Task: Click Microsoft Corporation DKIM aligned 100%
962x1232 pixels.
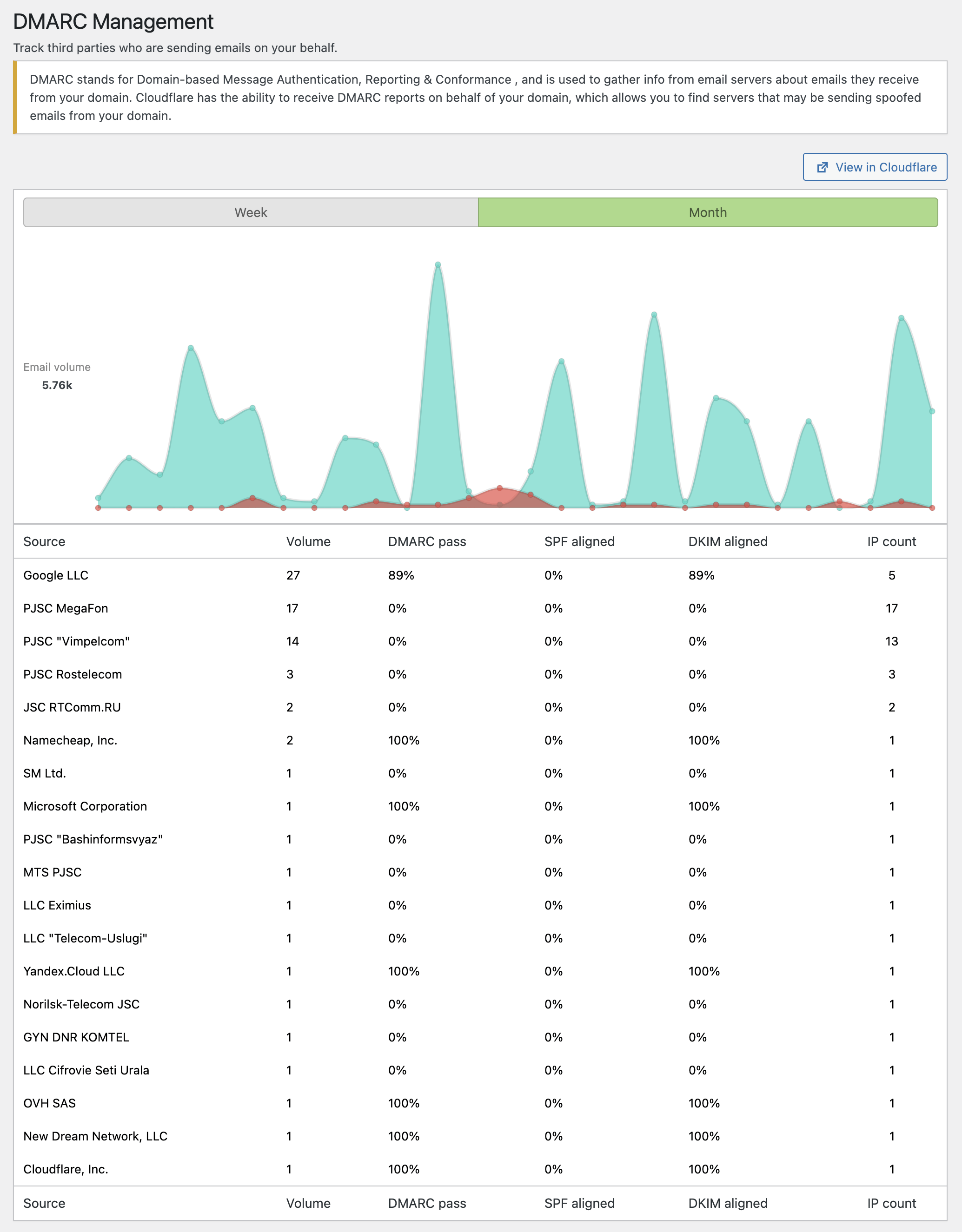Action: pos(704,806)
